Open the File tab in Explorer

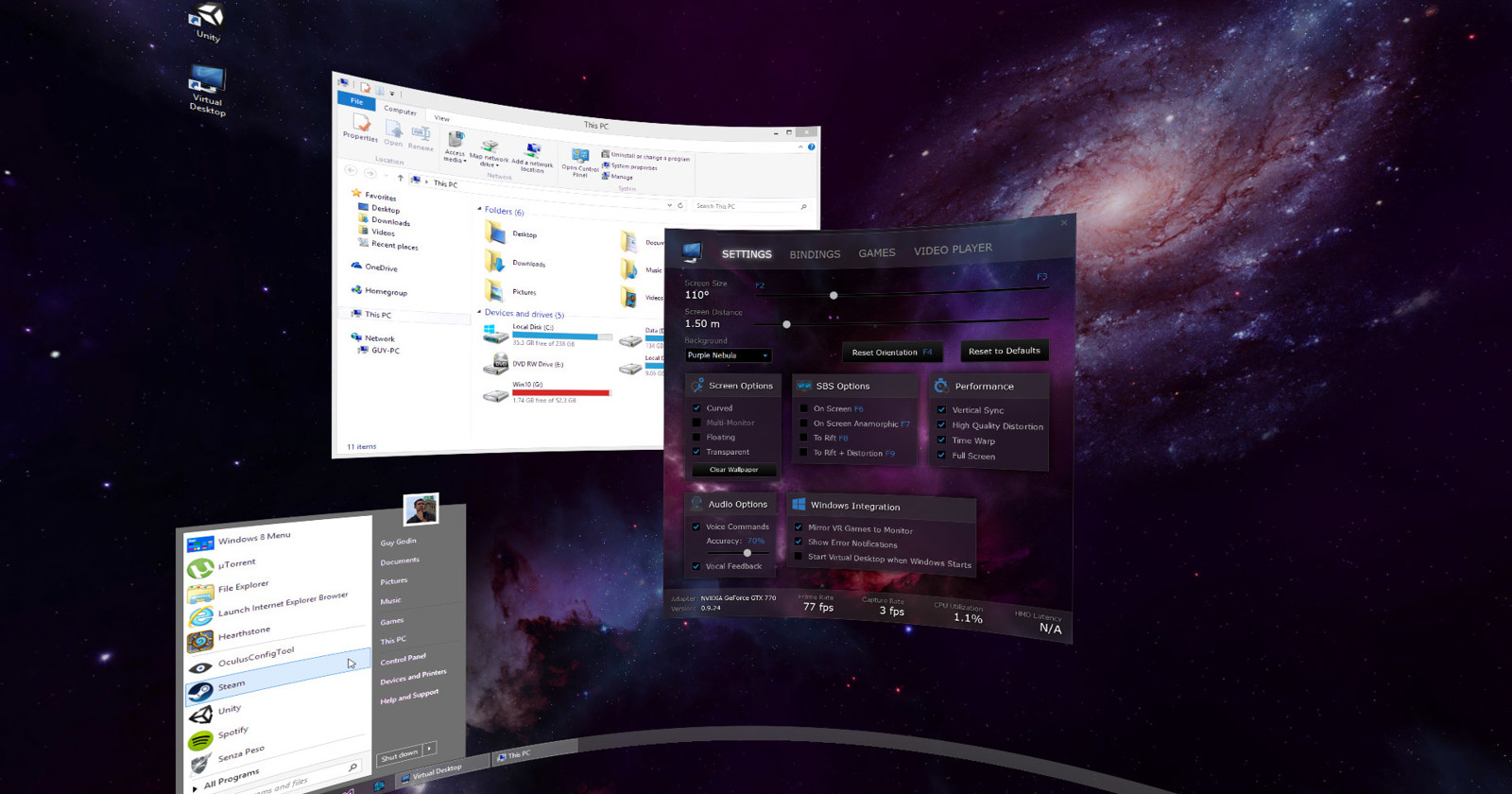pyautogui.click(x=356, y=100)
